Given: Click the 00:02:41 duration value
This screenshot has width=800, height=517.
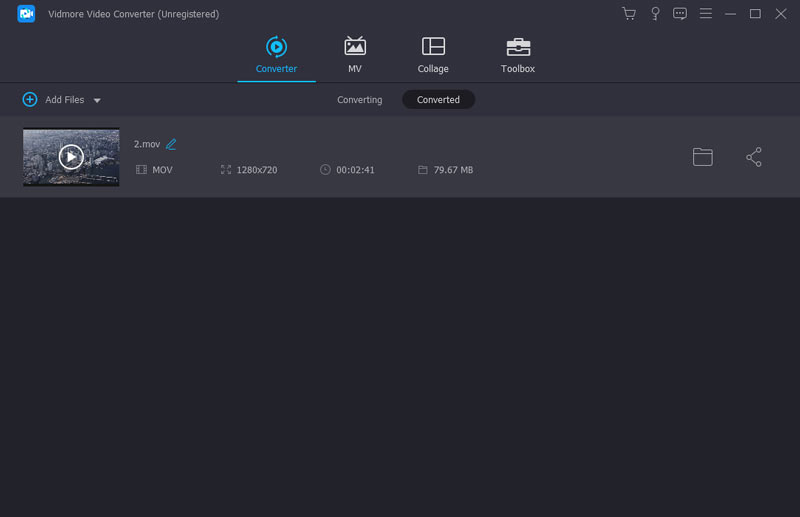Looking at the screenshot, I should pos(355,170).
